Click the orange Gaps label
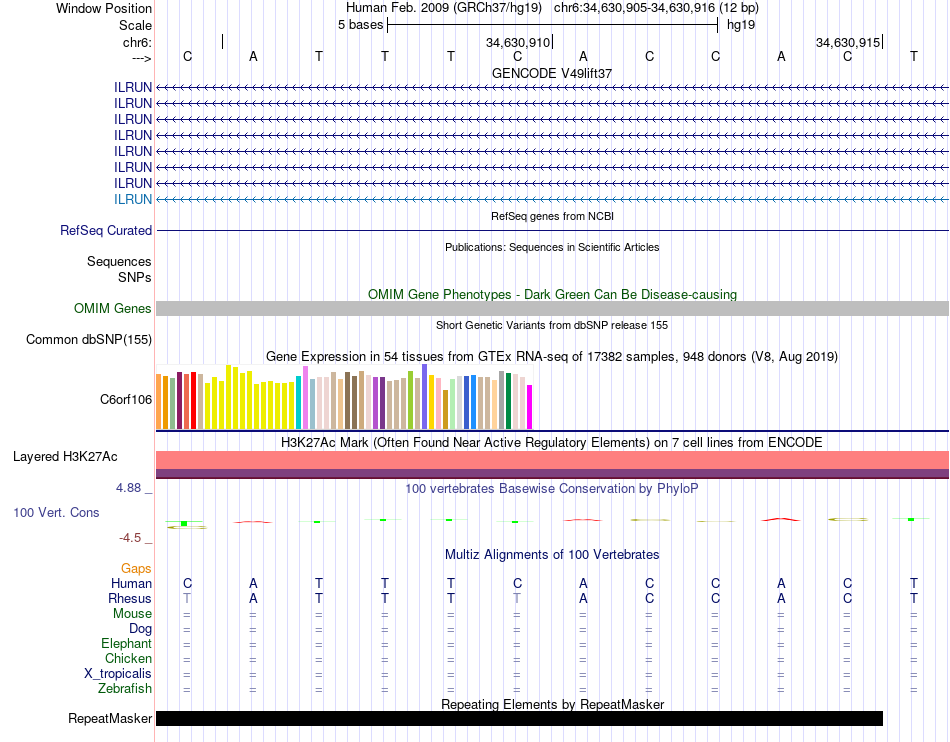Screen dimensions: 950x742 [x=136, y=568]
